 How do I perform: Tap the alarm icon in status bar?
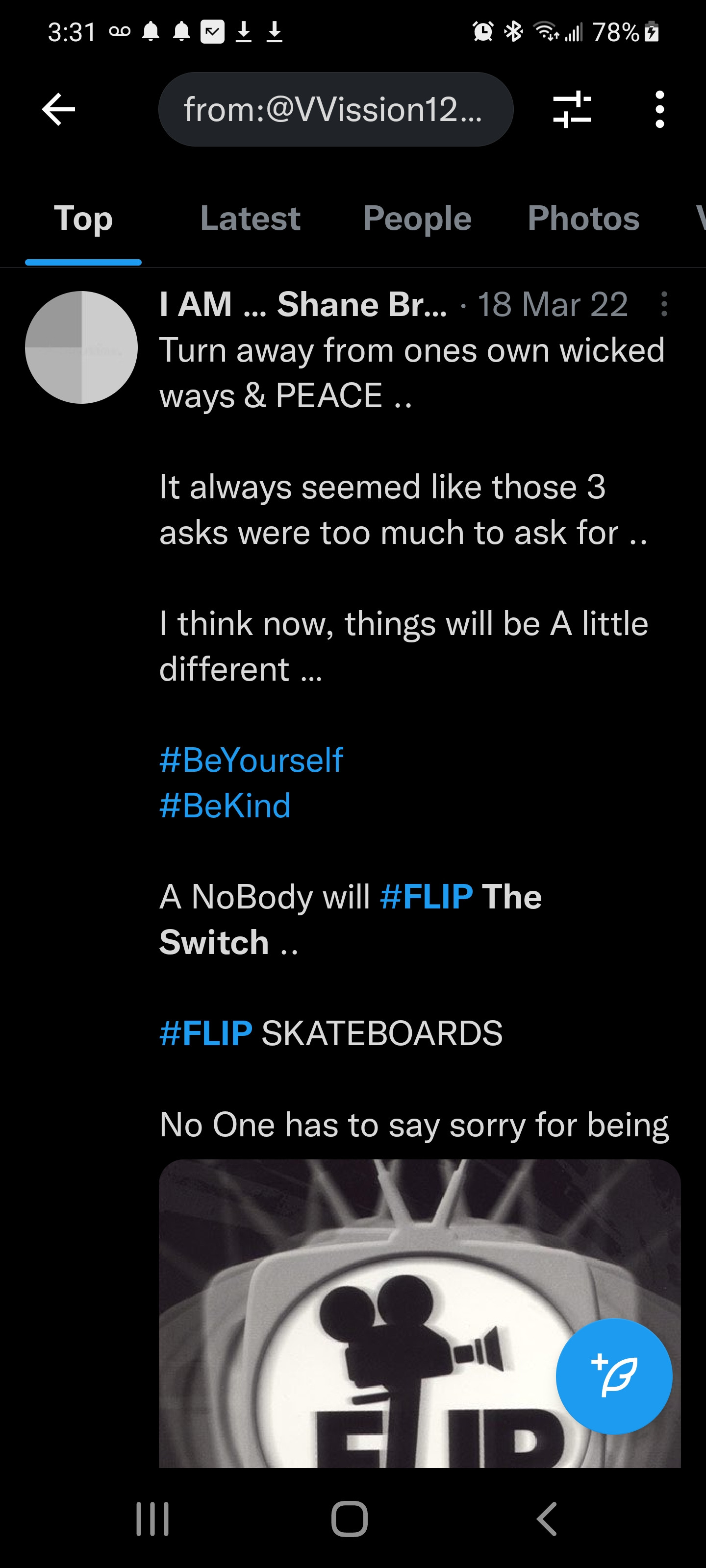pyautogui.click(x=483, y=32)
